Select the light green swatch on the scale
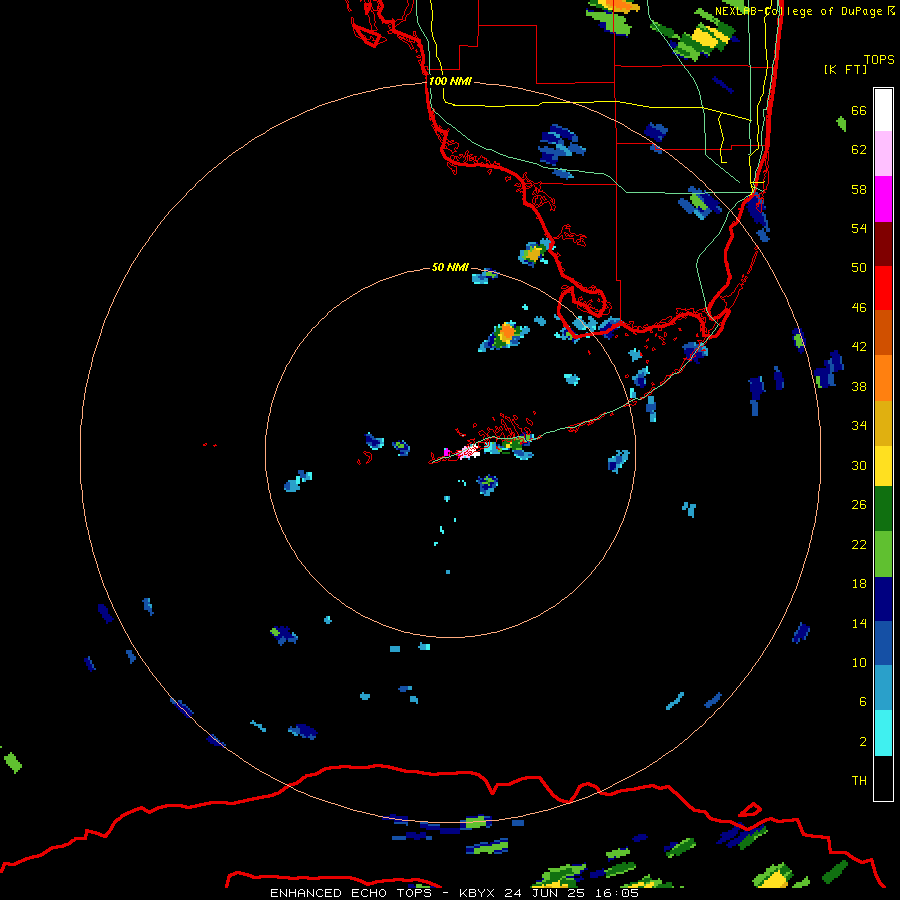The width and height of the screenshot is (900, 900). click(x=883, y=554)
